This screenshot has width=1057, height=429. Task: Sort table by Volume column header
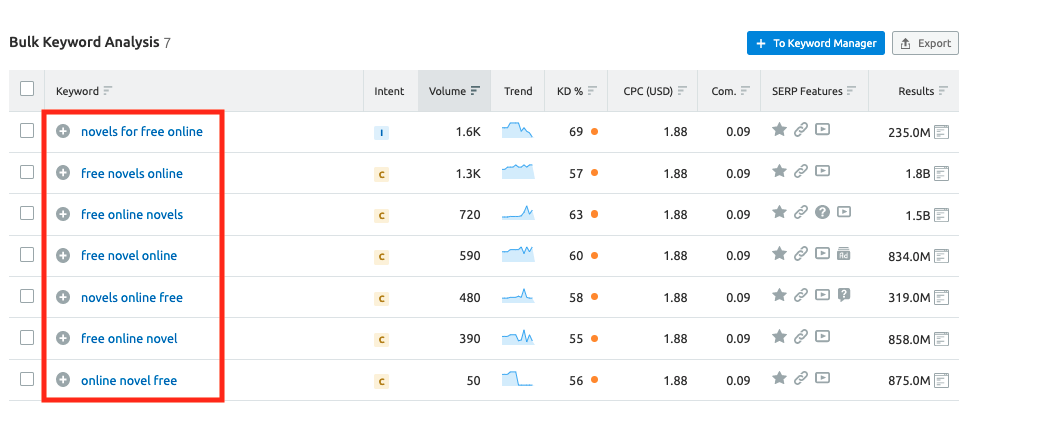pyautogui.click(x=454, y=91)
